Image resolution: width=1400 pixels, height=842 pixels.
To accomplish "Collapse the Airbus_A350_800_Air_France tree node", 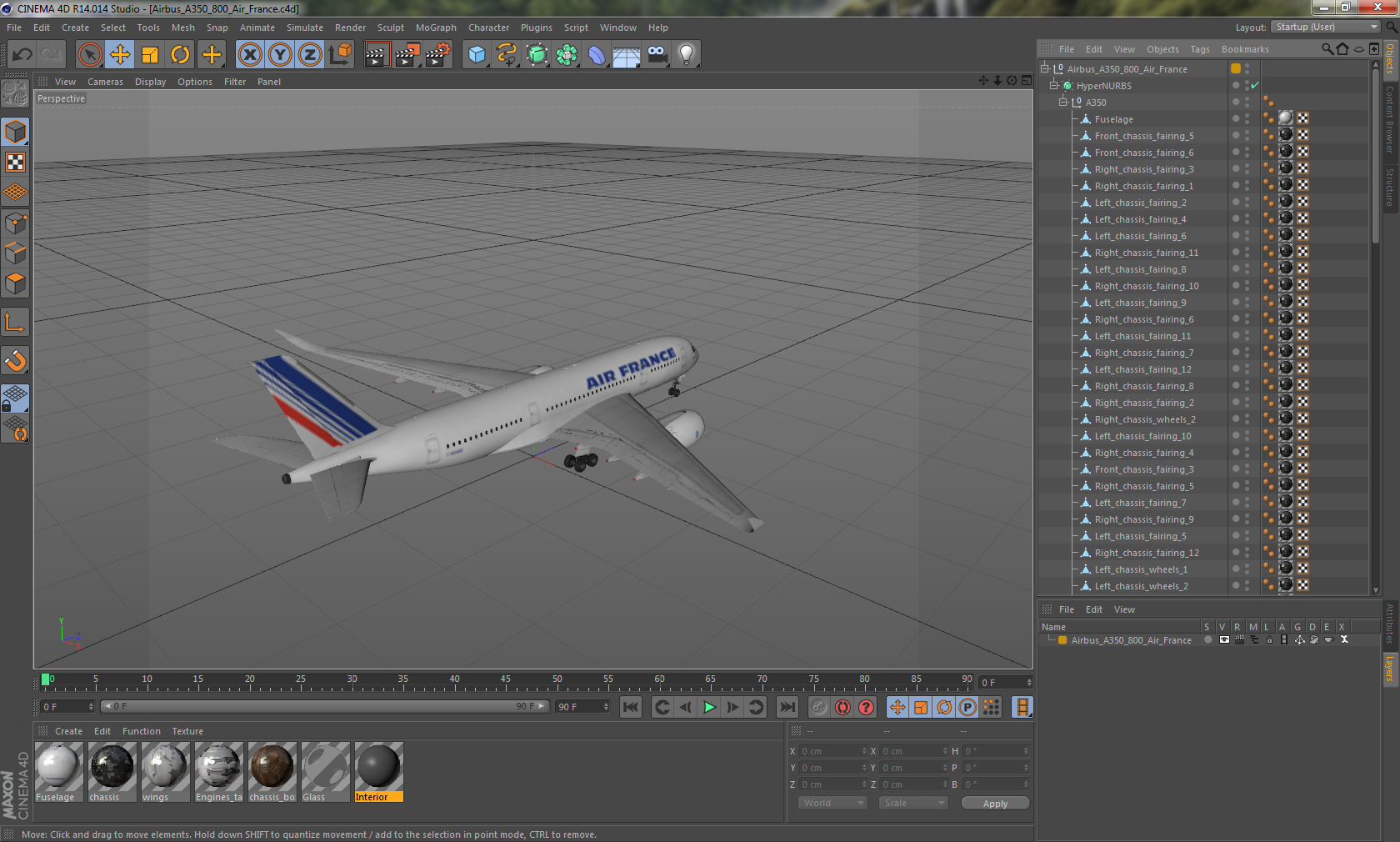I will [1044, 68].
